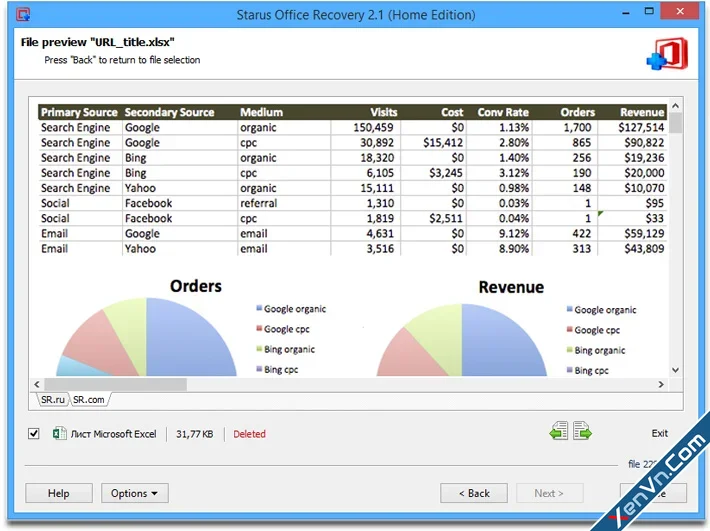
Task: Click the orders cell 865
Action: [x=581, y=143]
